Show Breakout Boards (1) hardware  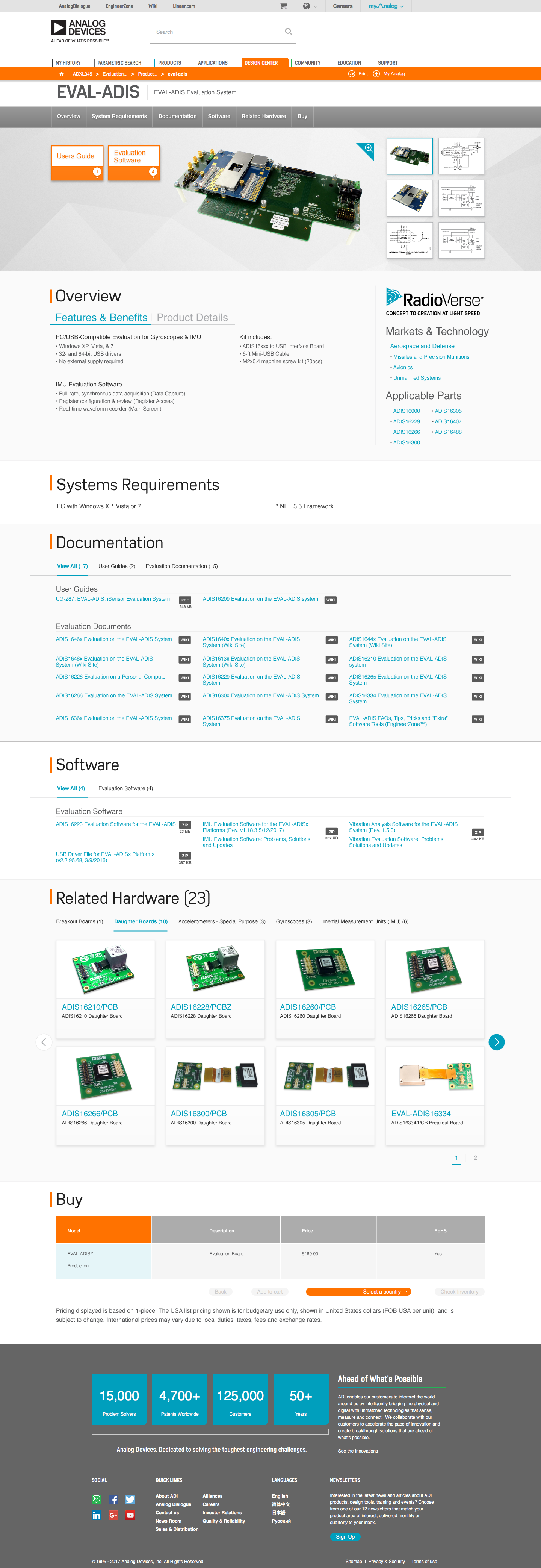pyautogui.click(x=80, y=921)
